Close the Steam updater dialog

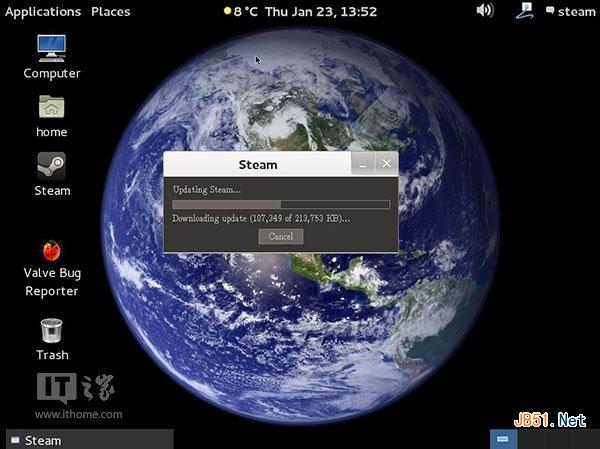pos(386,164)
